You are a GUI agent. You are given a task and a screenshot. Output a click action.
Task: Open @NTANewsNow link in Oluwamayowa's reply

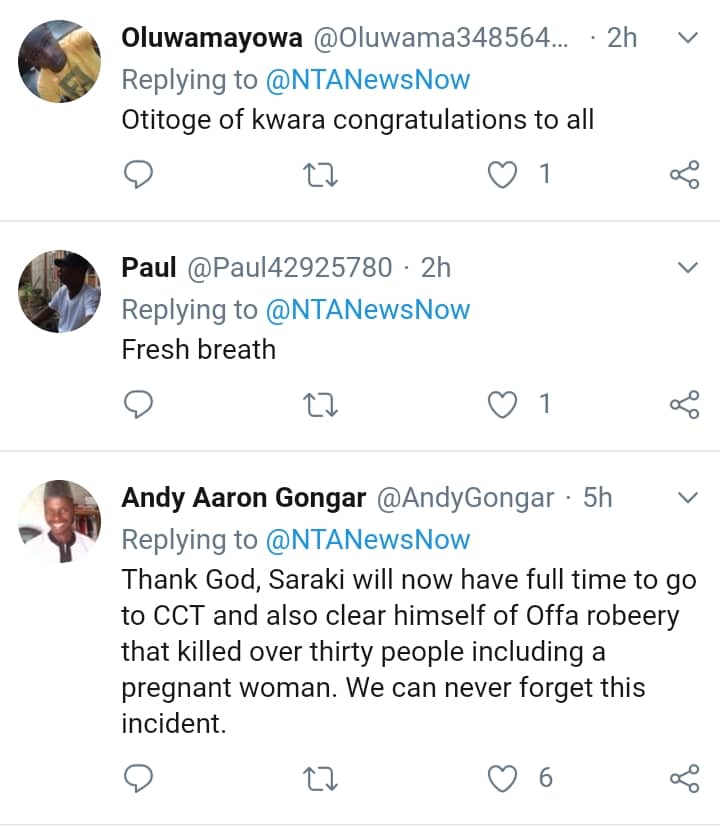click(x=367, y=80)
